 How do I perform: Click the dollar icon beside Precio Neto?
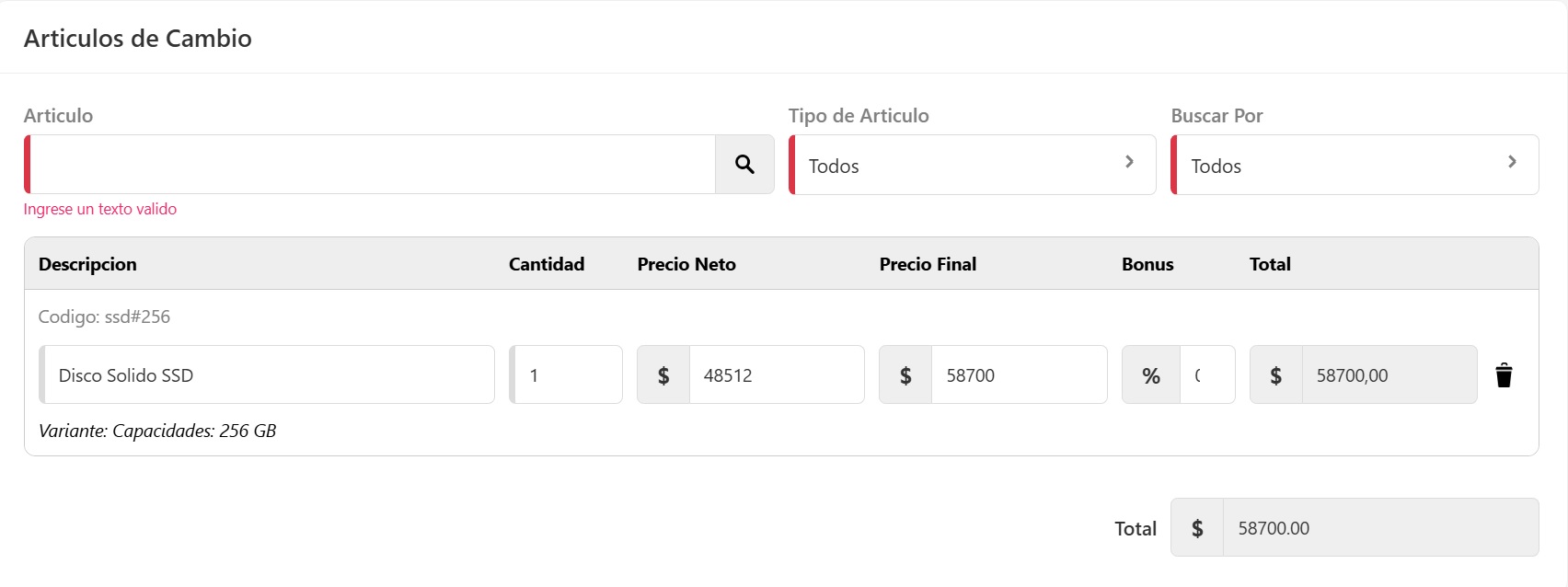click(x=663, y=375)
